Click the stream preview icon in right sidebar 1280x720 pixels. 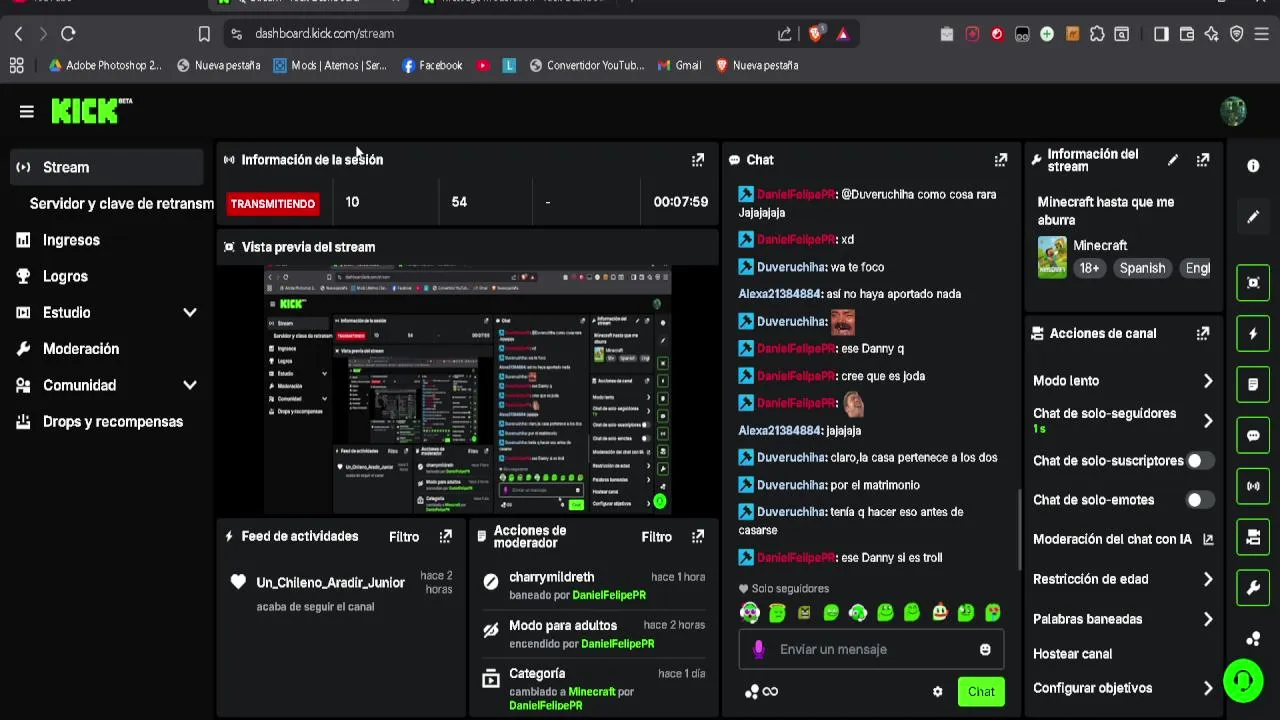click(x=1253, y=283)
